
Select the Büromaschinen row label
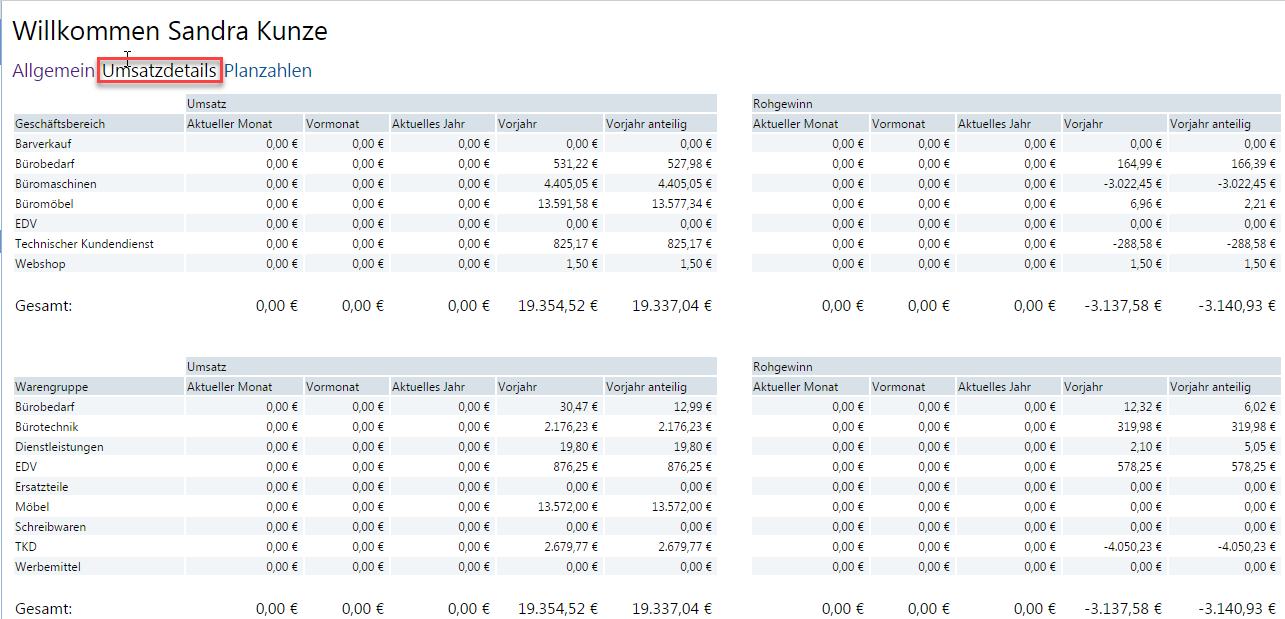point(56,184)
